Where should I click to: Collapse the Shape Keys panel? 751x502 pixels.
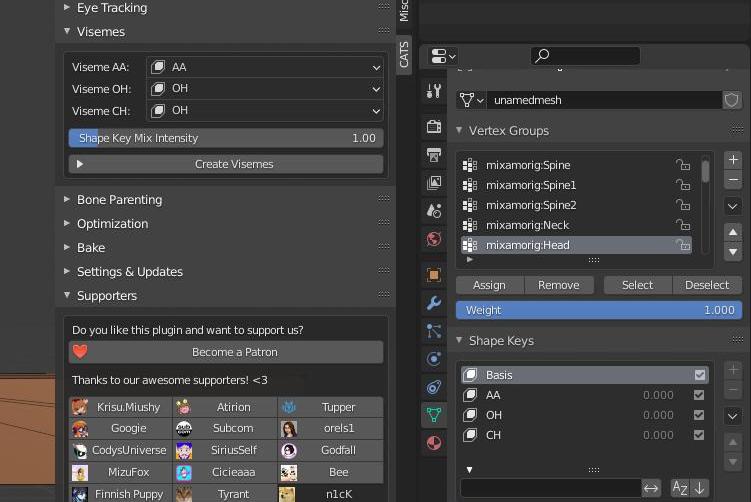500,341
